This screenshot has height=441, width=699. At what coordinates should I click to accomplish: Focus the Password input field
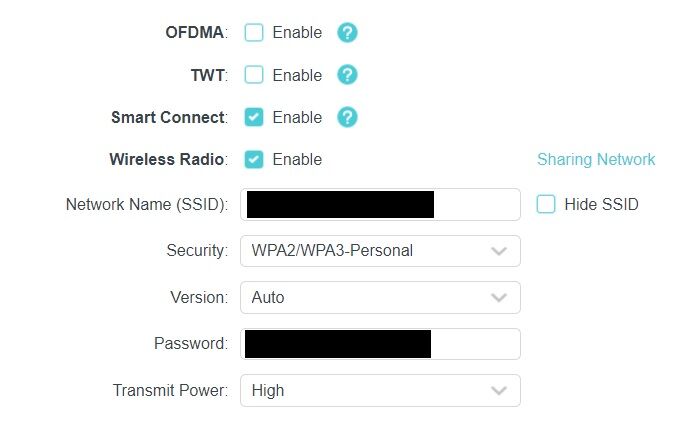(x=380, y=344)
